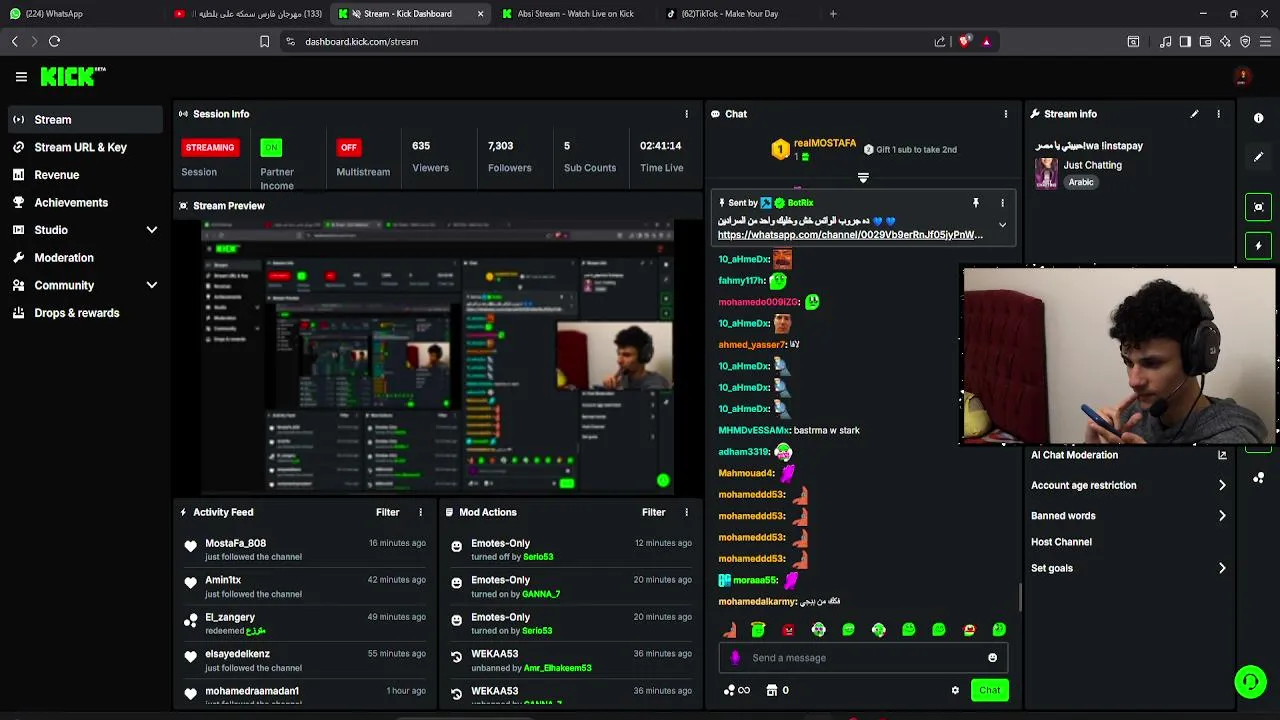Open the Activity Feed Filter
Image resolution: width=1280 pixels, height=720 pixels.
pos(387,512)
